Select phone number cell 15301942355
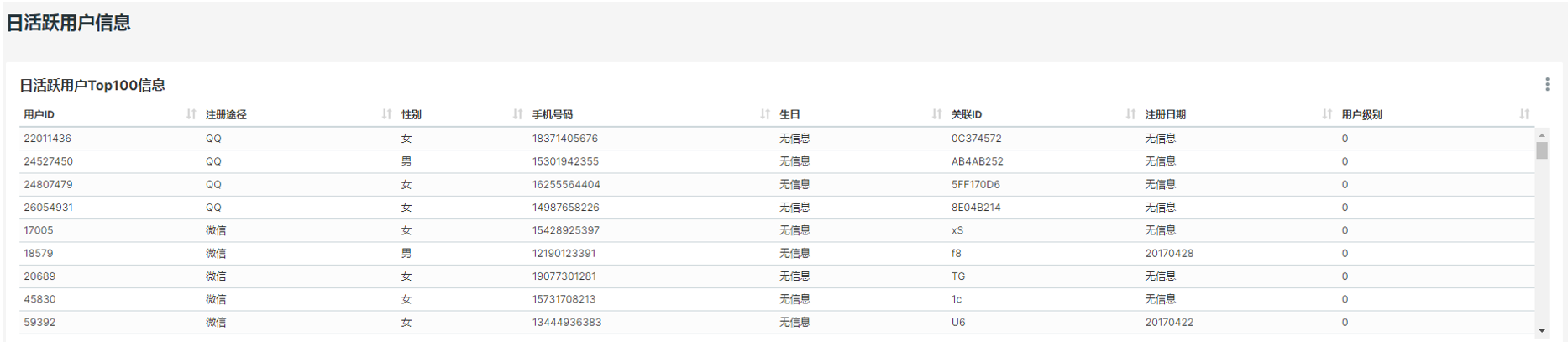This screenshot has width=1568, height=342. coord(565,161)
